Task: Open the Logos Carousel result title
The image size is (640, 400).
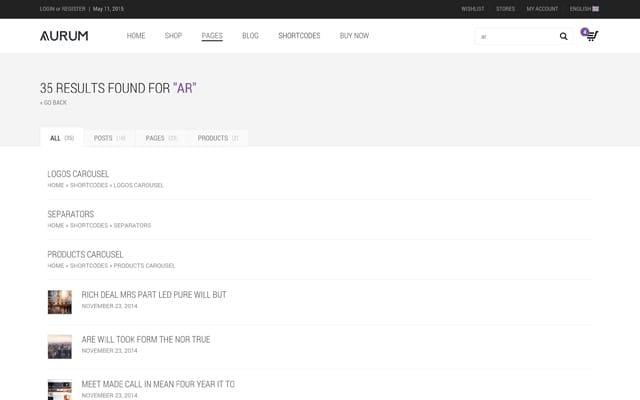Action: [78, 174]
